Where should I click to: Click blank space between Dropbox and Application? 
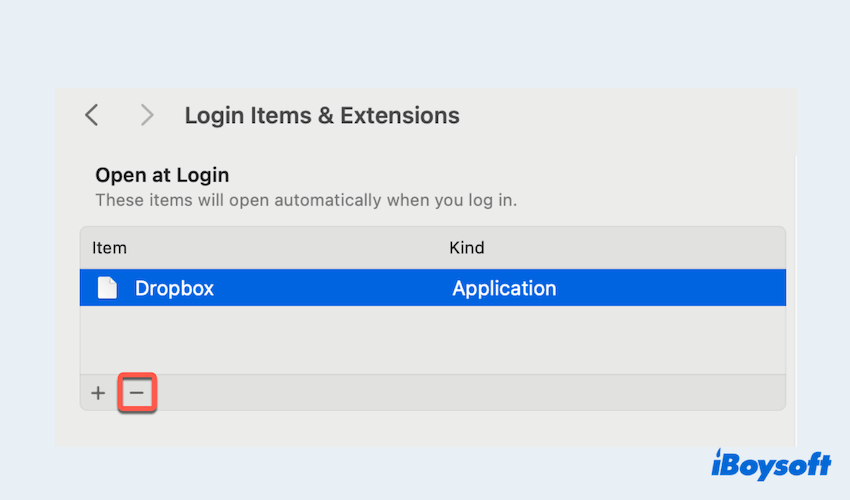pyautogui.click(x=330, y=288)
